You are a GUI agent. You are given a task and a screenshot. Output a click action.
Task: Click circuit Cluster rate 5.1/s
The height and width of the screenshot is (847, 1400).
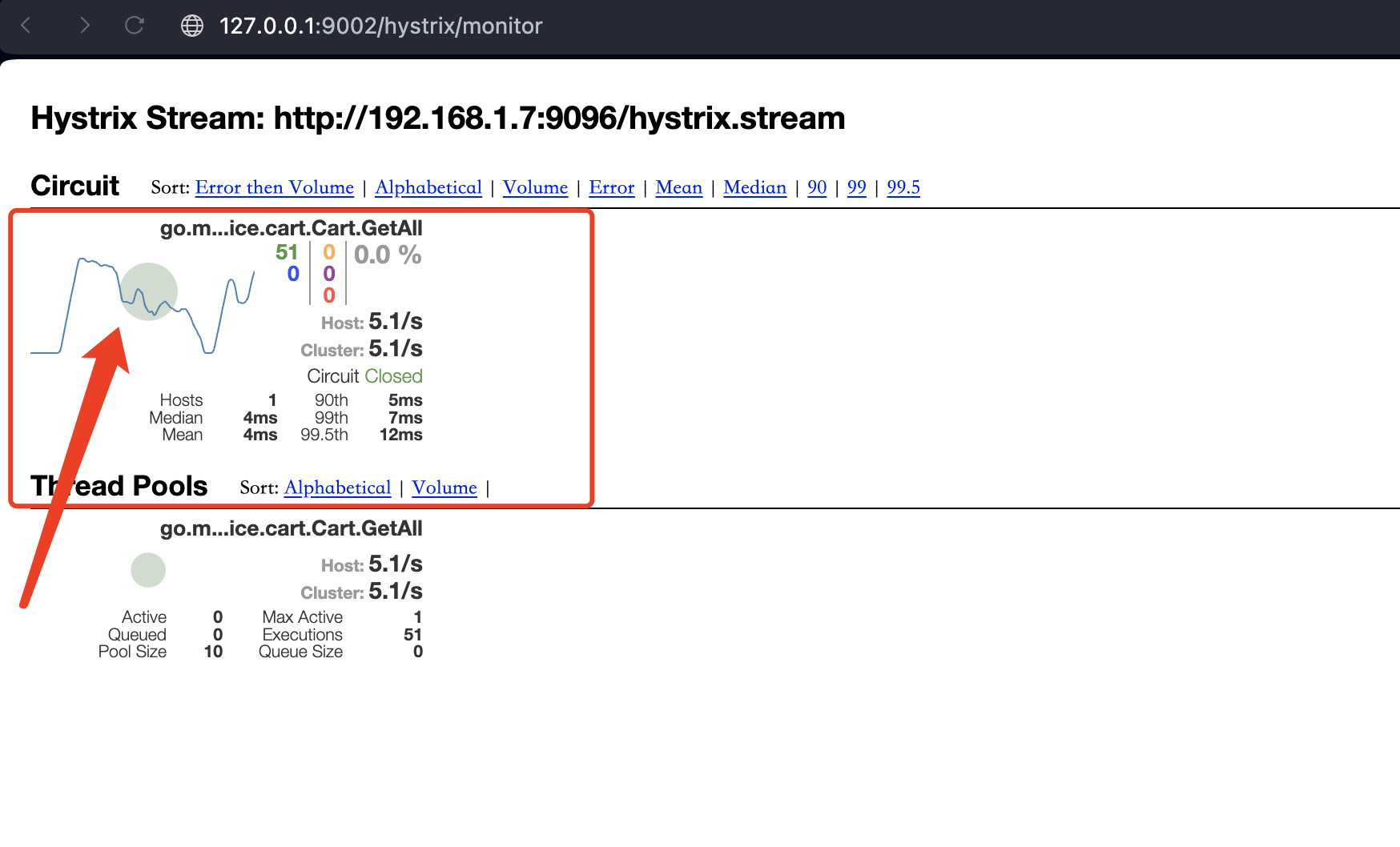pyautogui.click(x=396, y=349)
